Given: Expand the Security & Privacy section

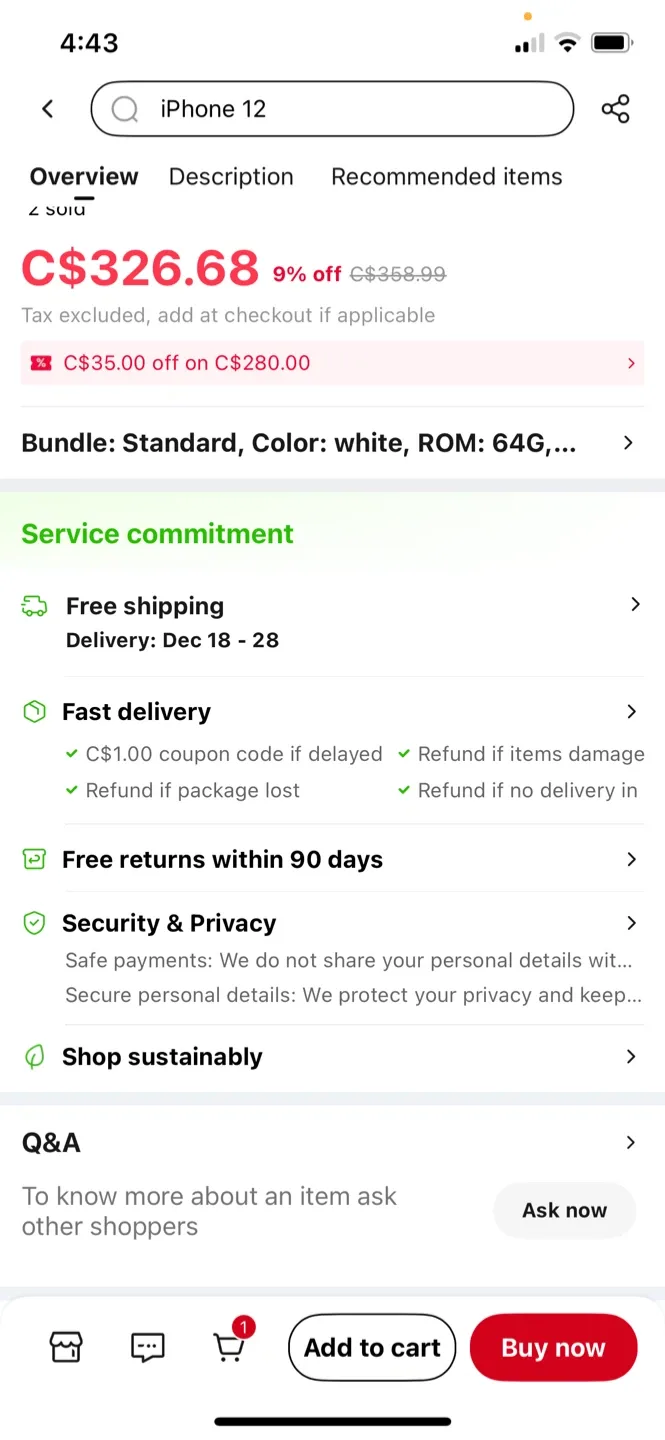Looking at the screenshot, I should [x=631, y=923].
